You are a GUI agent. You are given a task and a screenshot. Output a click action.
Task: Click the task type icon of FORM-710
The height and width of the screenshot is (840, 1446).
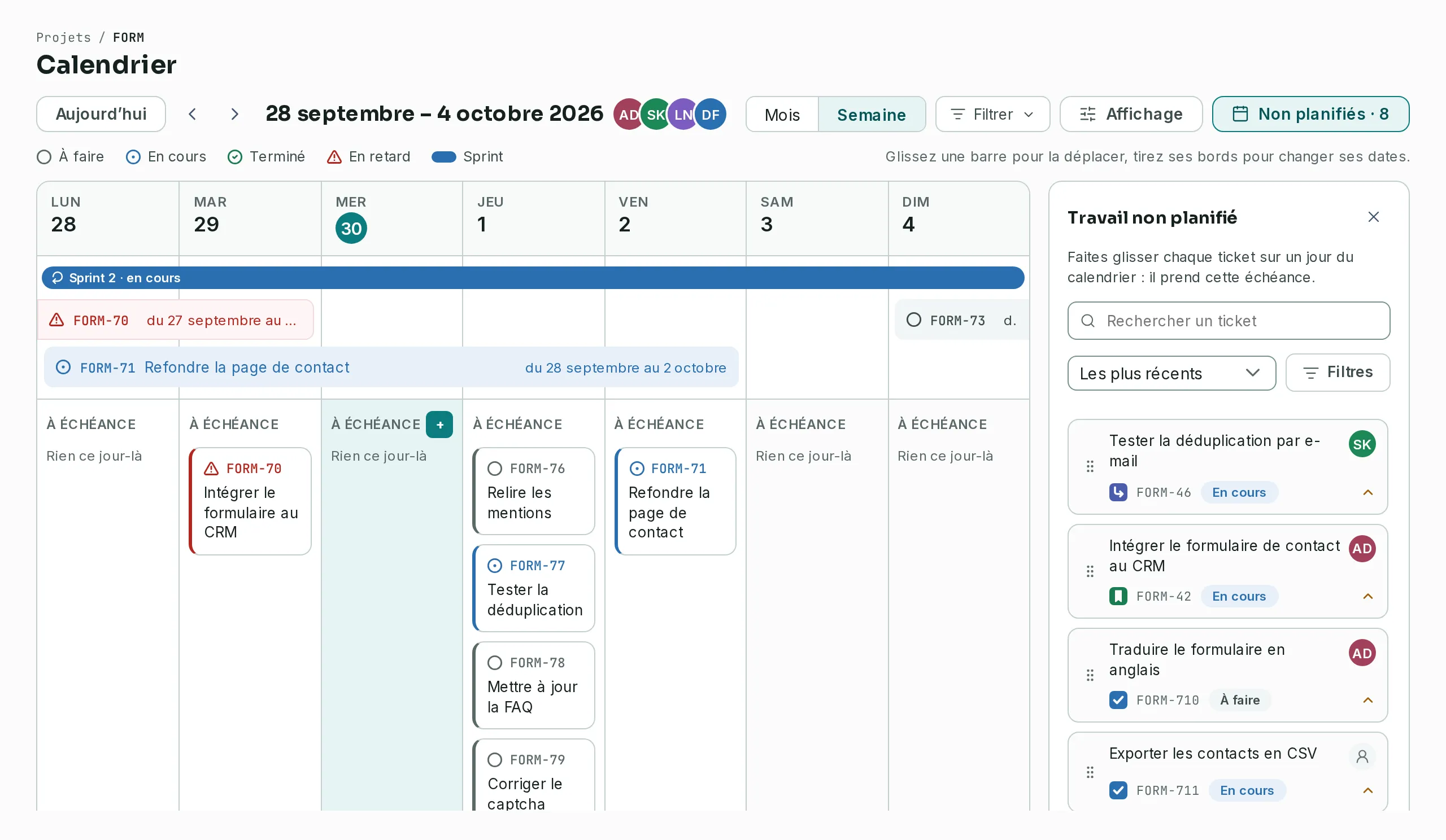click(1118, 699)
